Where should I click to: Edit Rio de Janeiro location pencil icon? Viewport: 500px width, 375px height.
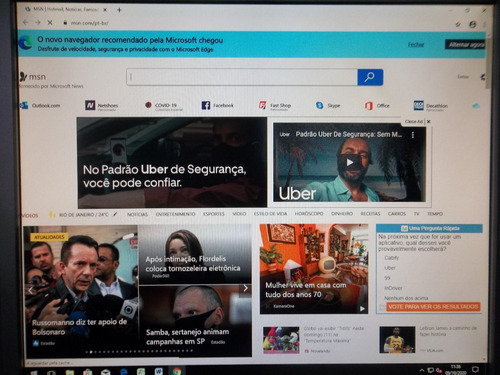coord(115,214)
